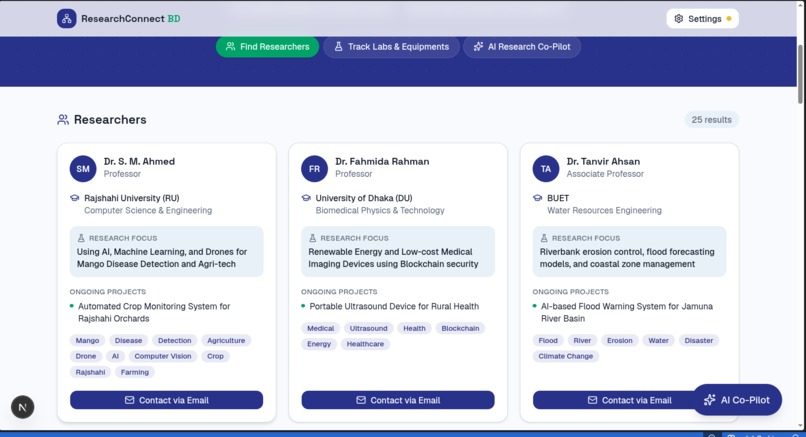
Task: Open the Find Researchers tab
Action: (x=267, y=47)
